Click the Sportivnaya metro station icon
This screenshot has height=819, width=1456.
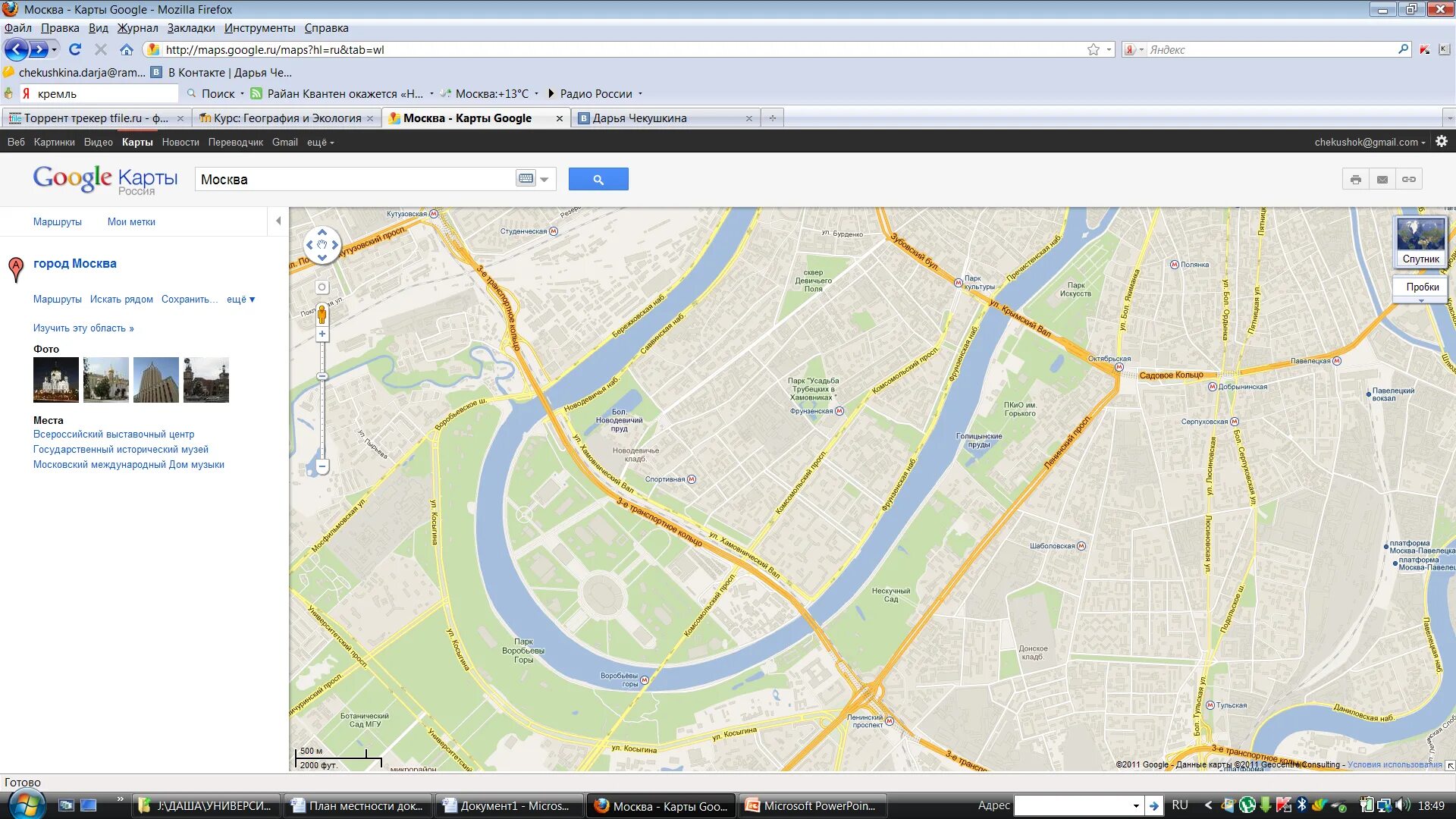click(692, 479)
